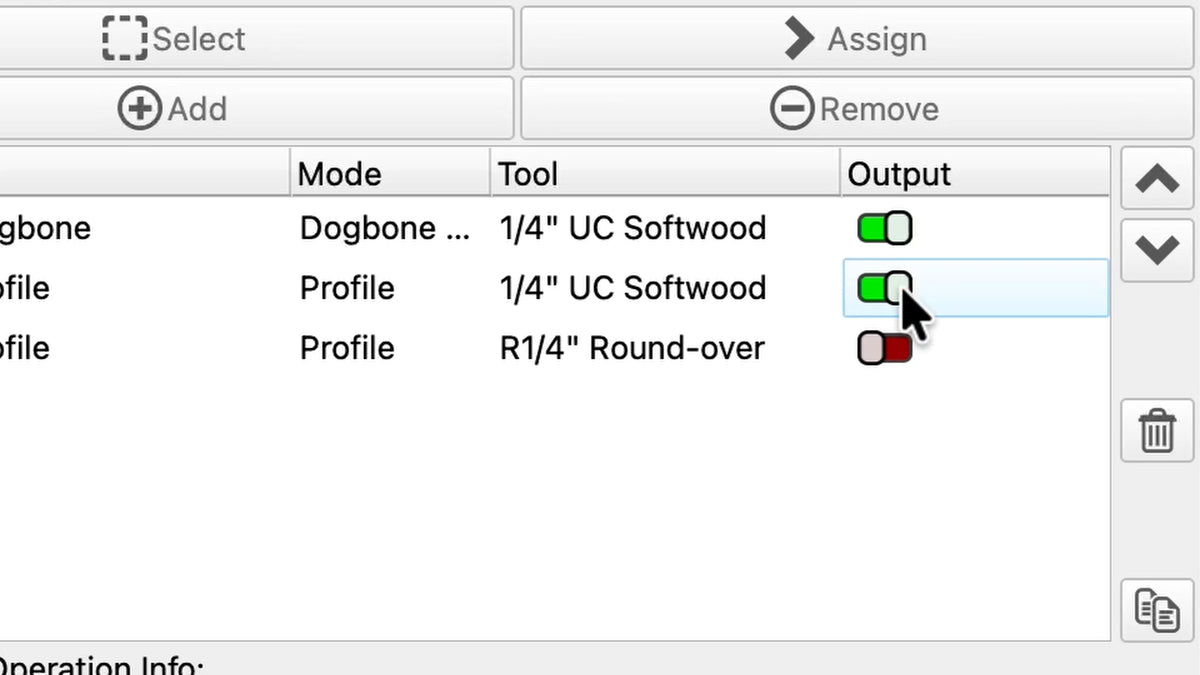The width and height of the screenshot is (1200, 675).
Task: Click the duplicate operation copy icon
Action: click(x=1157, y=610)
